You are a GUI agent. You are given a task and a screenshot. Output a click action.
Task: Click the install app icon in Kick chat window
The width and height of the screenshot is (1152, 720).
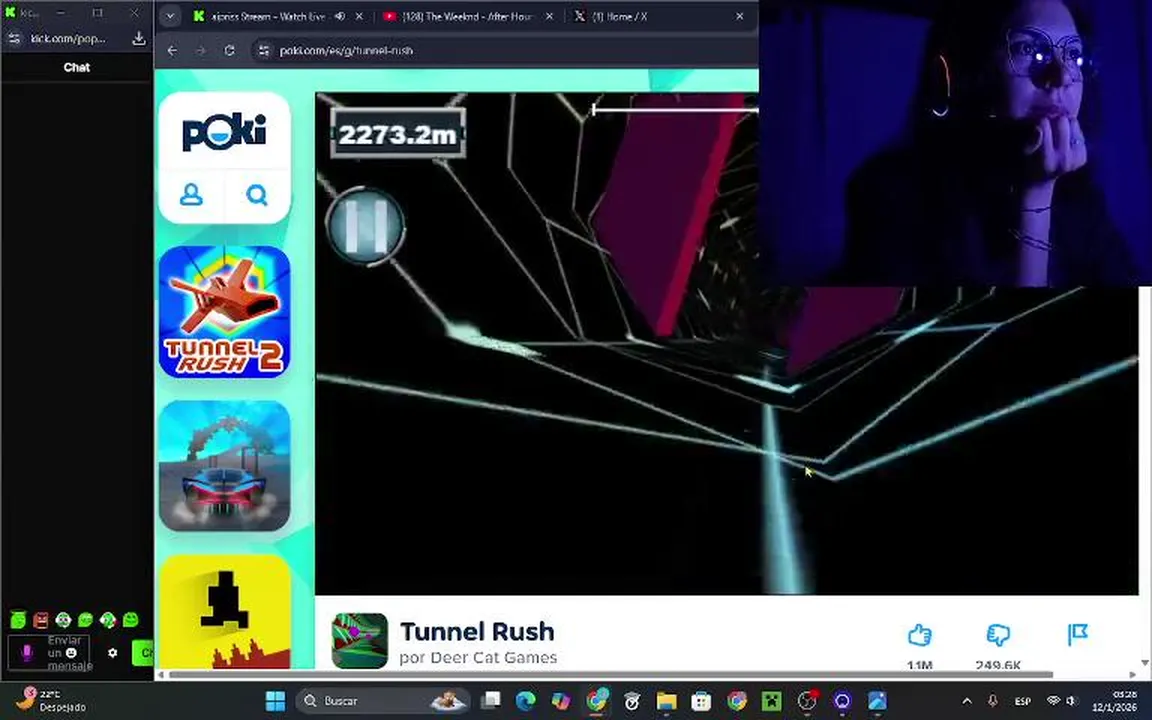138,38
